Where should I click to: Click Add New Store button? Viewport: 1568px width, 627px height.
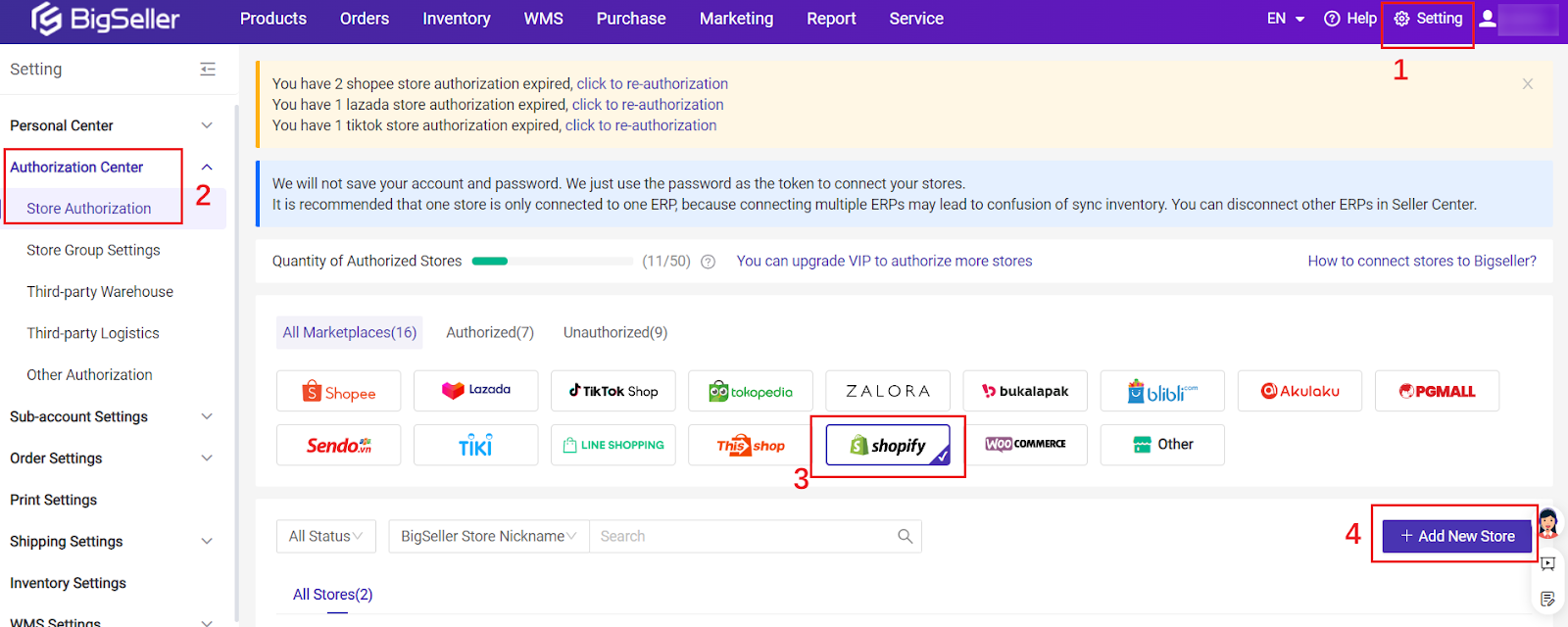point(1457,536)
